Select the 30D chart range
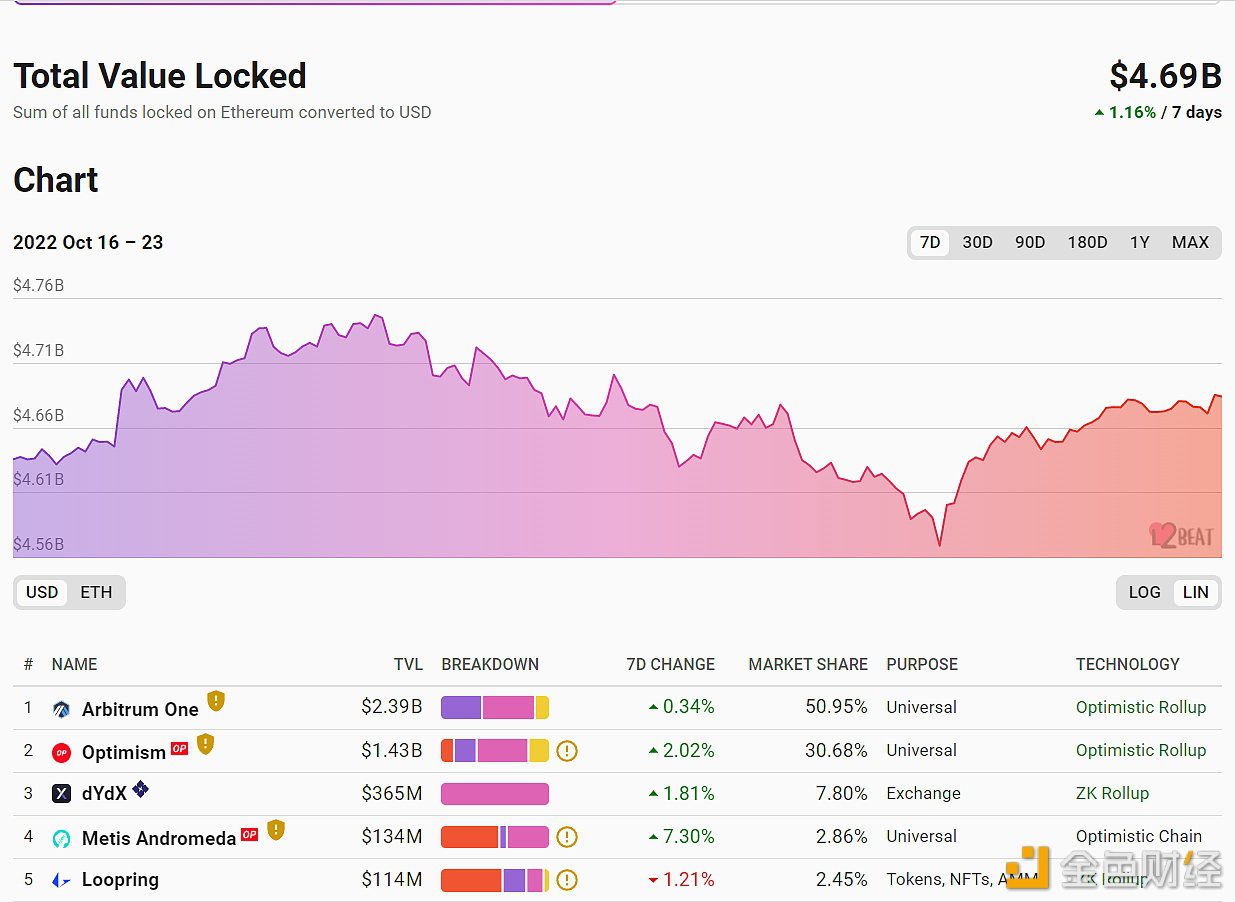The image size is (1235, 902). point(977,242)
